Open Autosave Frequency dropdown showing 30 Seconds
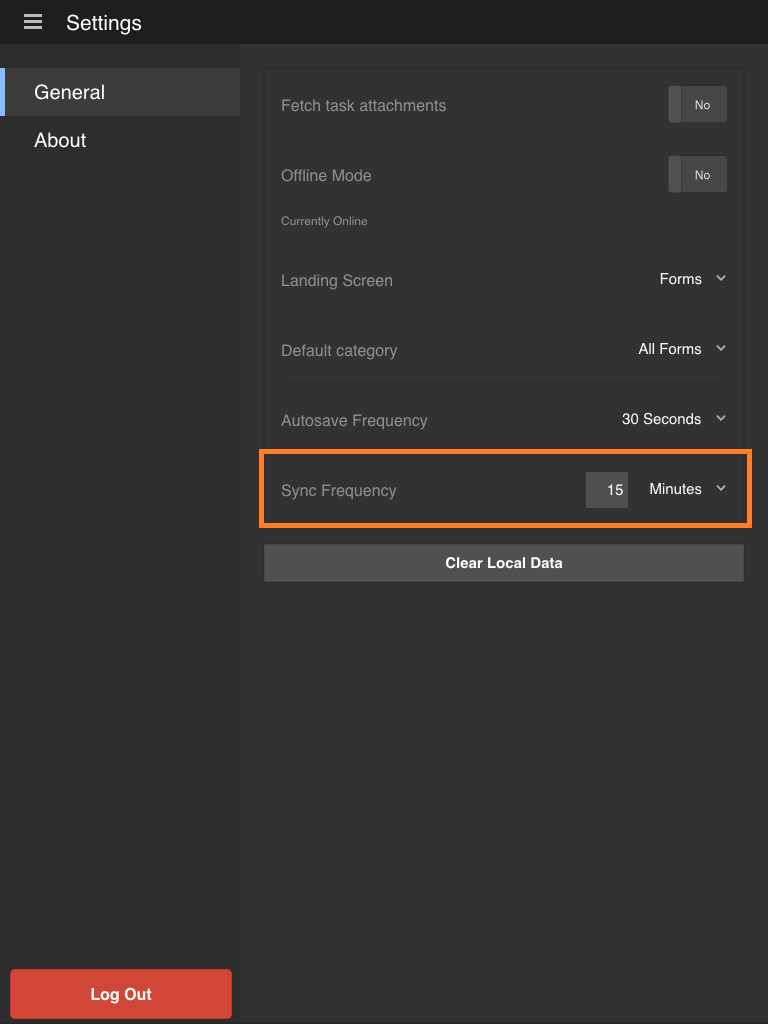This screenshot has width=768, height=1024. click(674, 419)
